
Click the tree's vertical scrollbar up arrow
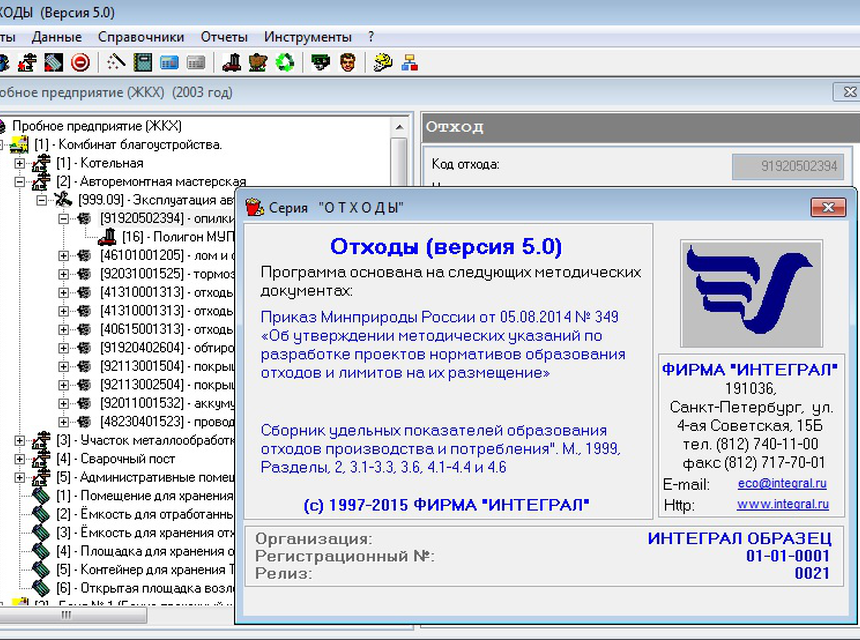(x=399, y=127)
